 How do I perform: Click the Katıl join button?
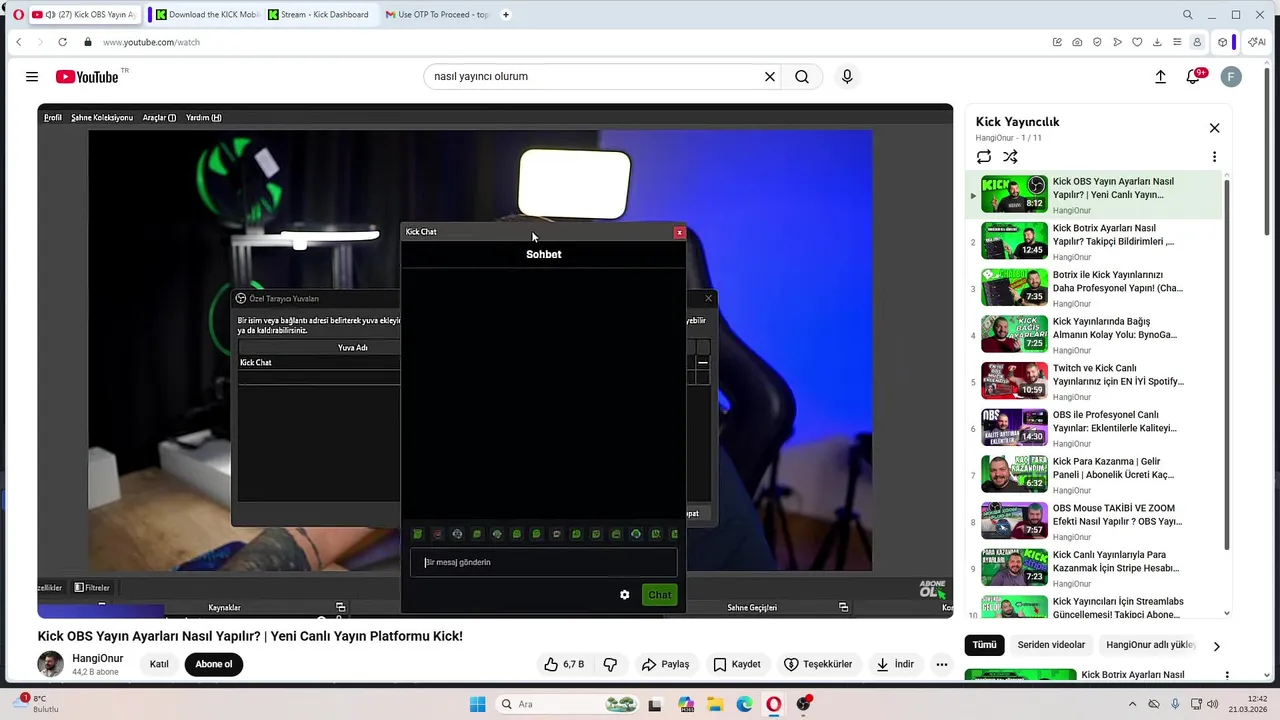tap(159, 664)
